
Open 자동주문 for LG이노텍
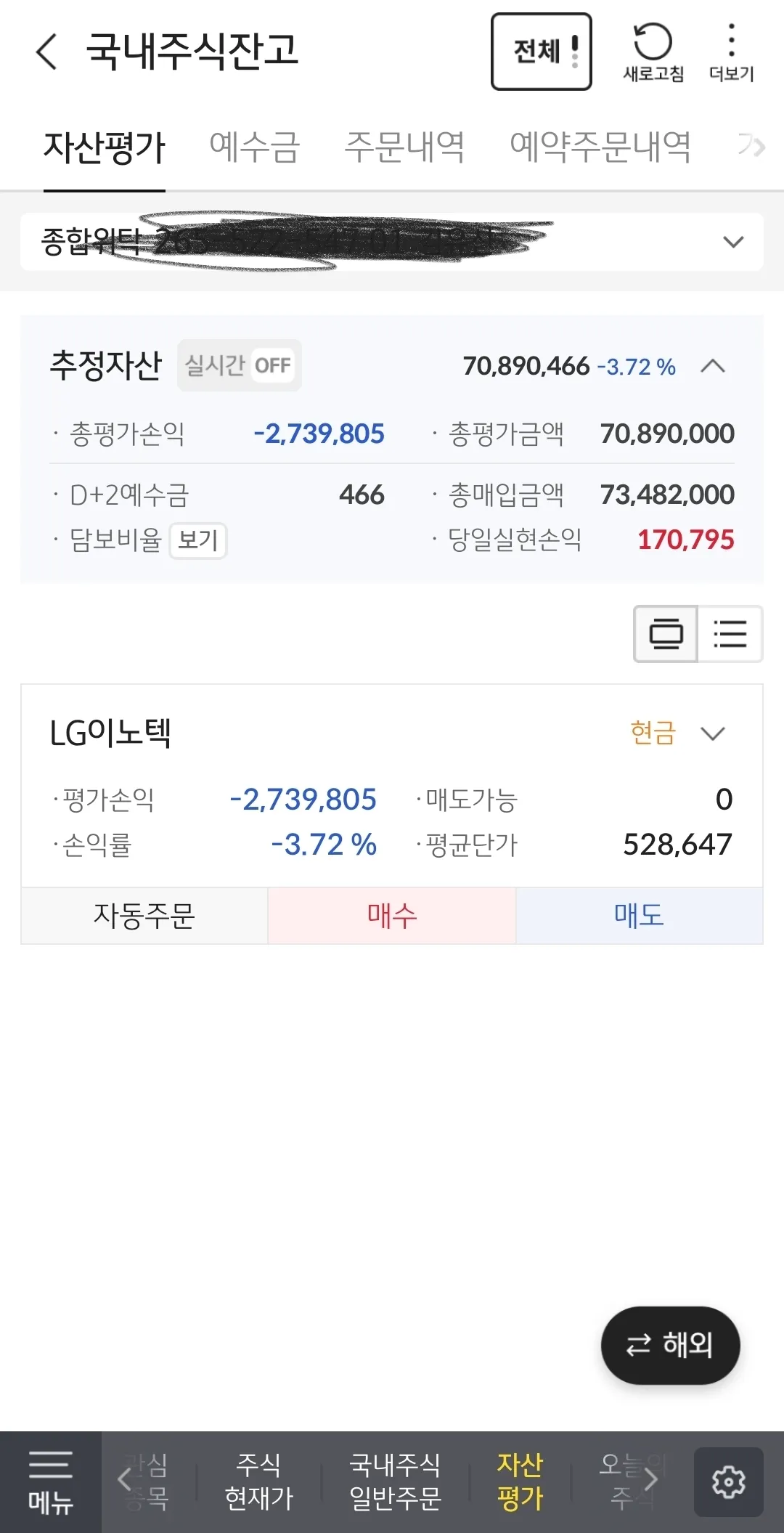144,916
